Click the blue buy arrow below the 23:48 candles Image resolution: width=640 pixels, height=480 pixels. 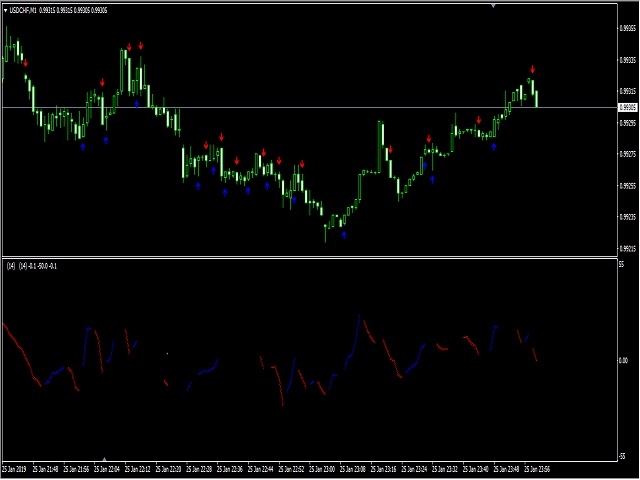pos(494,146)
